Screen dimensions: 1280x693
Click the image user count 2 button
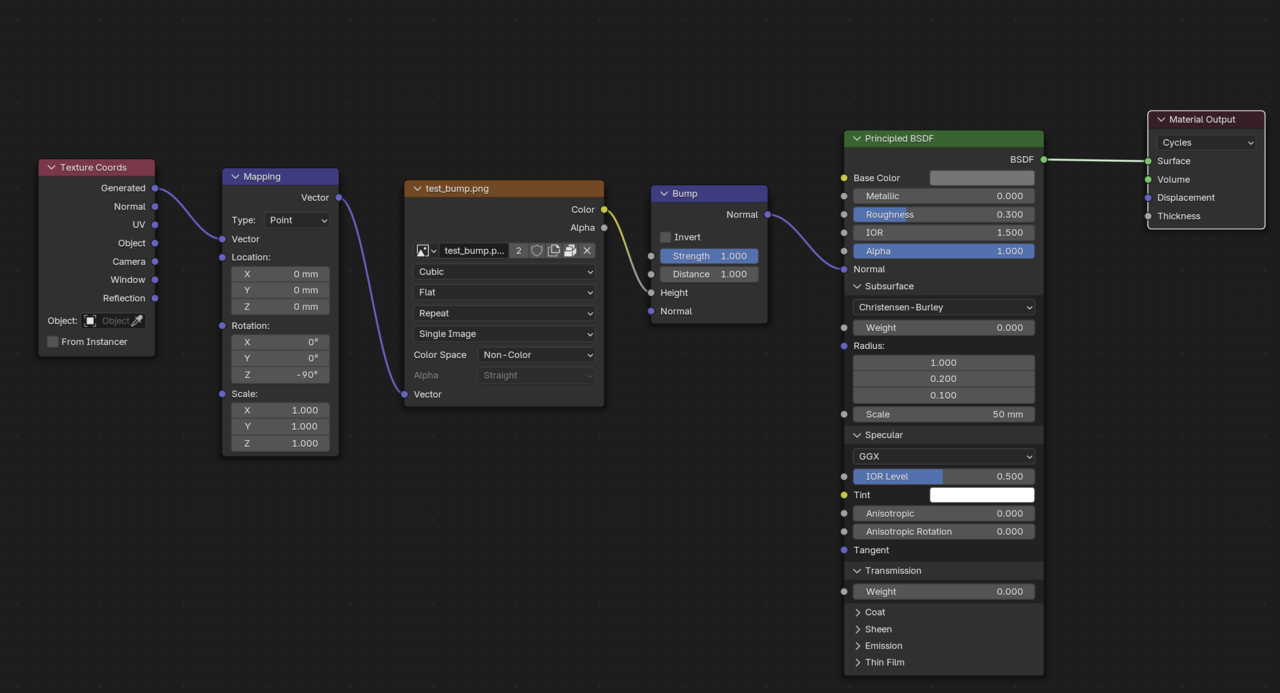click(518, 251)
